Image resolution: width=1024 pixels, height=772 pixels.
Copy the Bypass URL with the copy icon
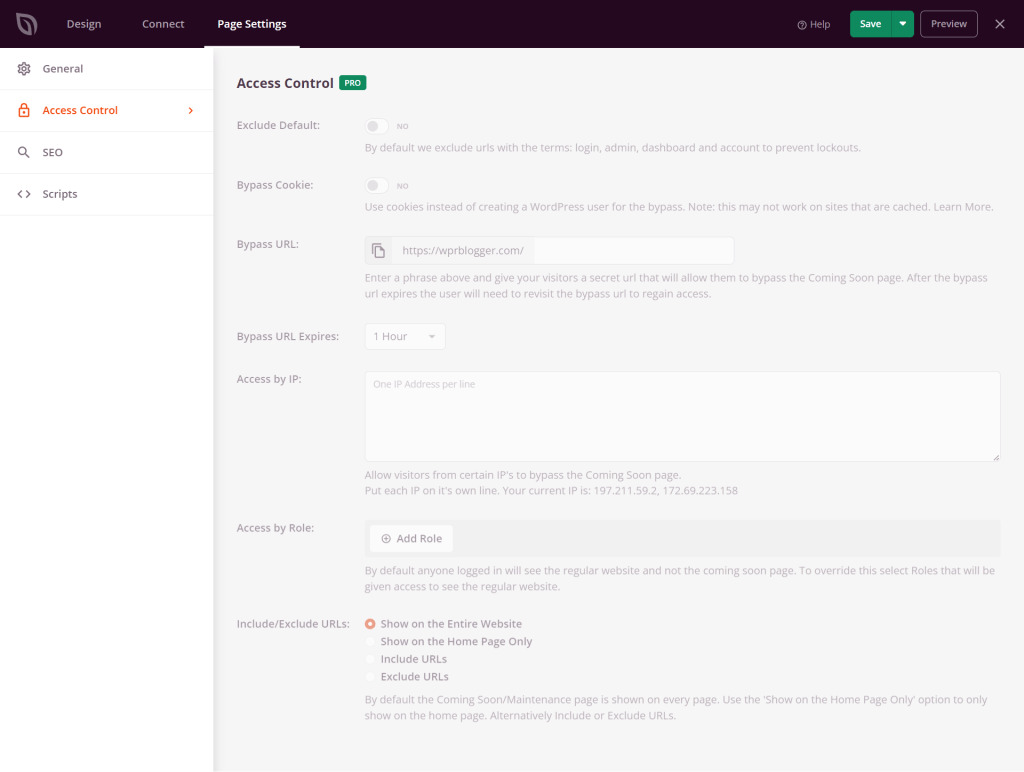378,251
